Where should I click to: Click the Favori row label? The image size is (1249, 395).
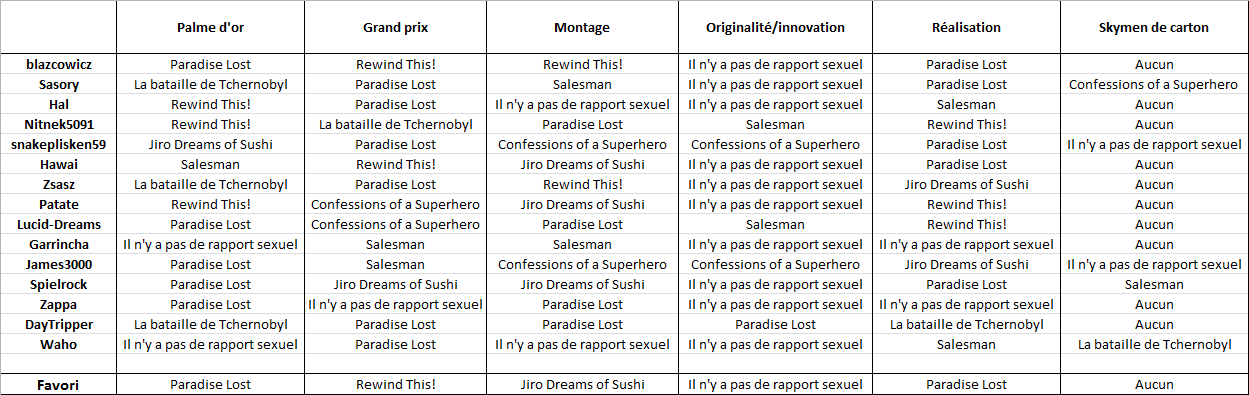(x=58, y=384)
